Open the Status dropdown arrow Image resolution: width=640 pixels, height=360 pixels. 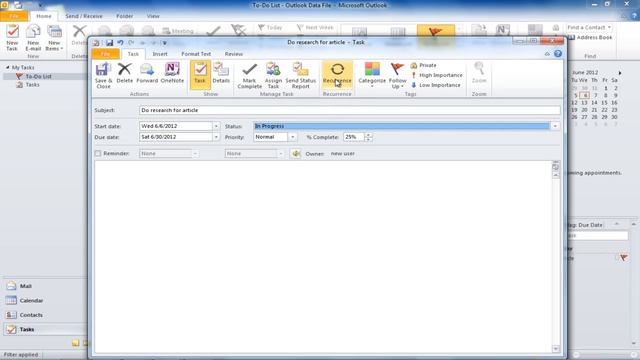[555, 126]
